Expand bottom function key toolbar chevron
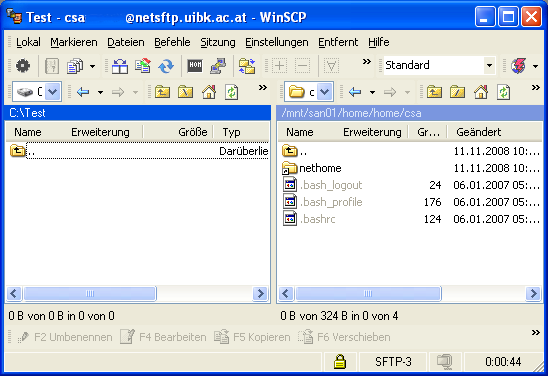Screen dimensions: 548x376 click(535, 332)
